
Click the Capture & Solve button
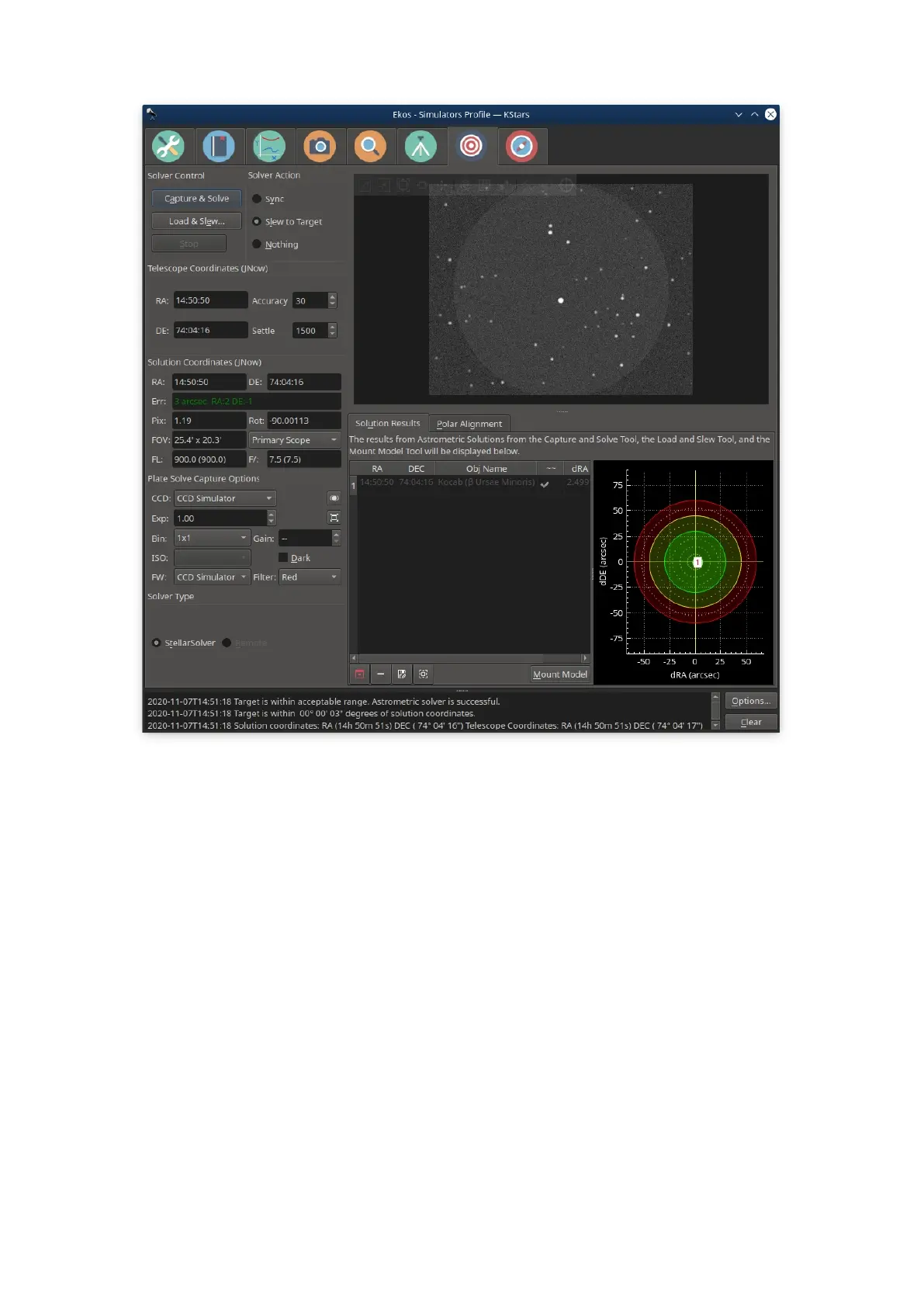point(196,199)
